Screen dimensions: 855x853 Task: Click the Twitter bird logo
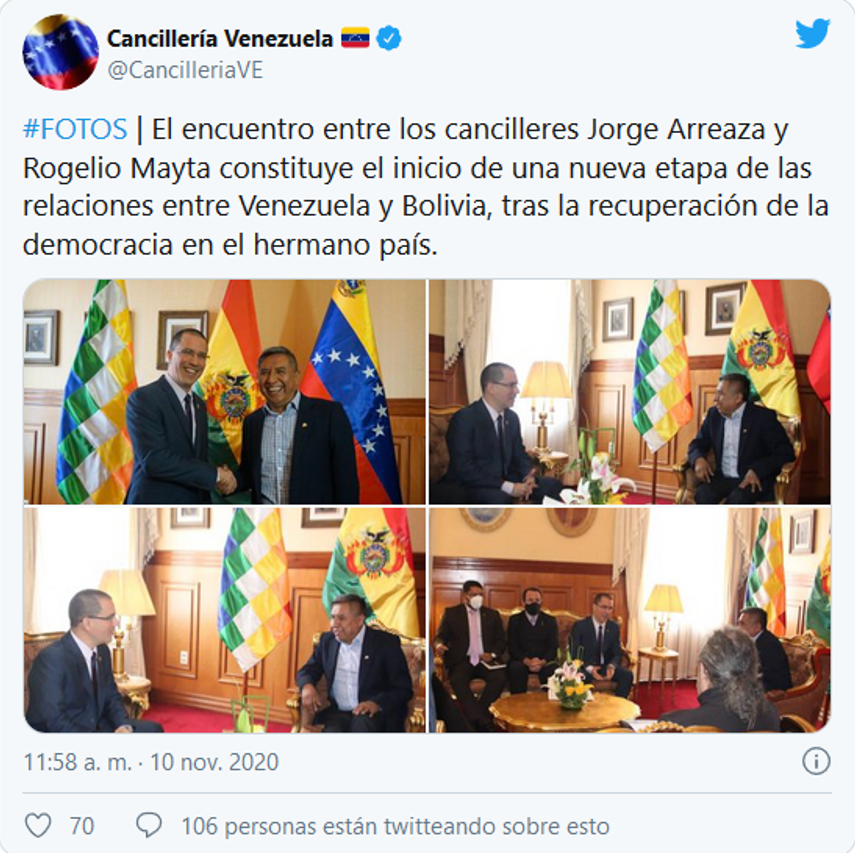click(812, 34)
